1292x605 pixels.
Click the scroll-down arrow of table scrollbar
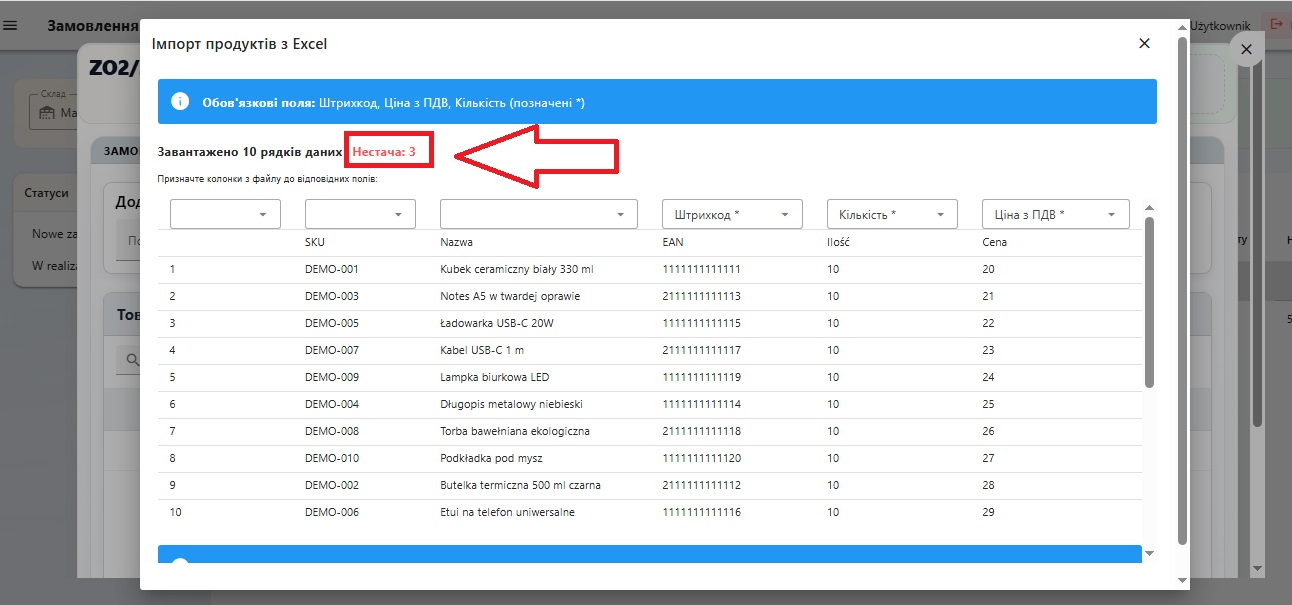pos(1149,553)
